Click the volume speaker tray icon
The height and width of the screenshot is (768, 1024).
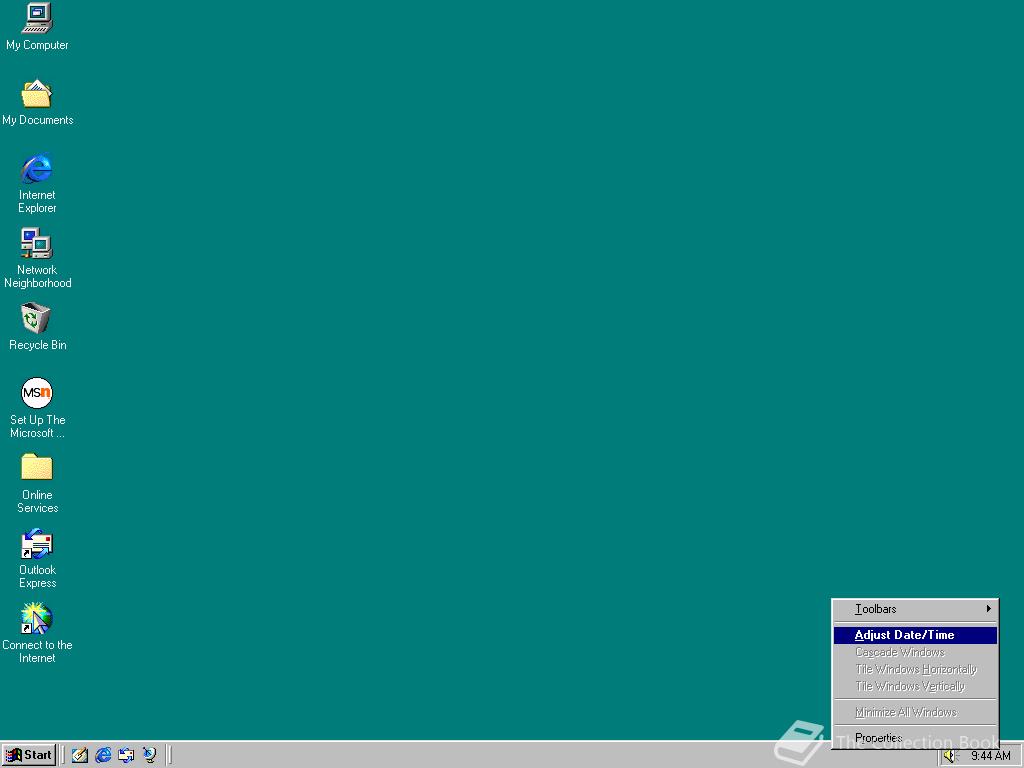950,756
